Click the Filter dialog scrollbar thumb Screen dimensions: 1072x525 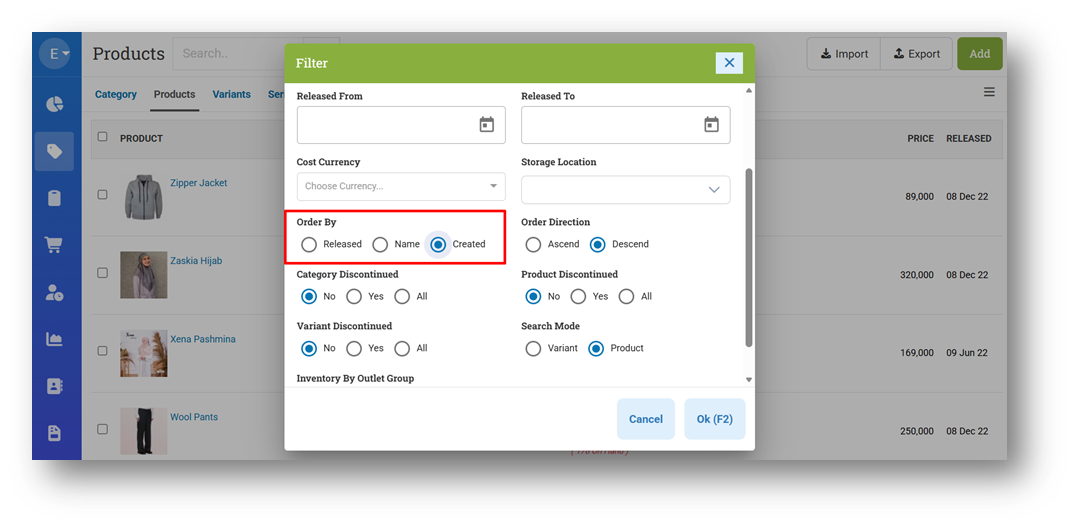[749, 257]
